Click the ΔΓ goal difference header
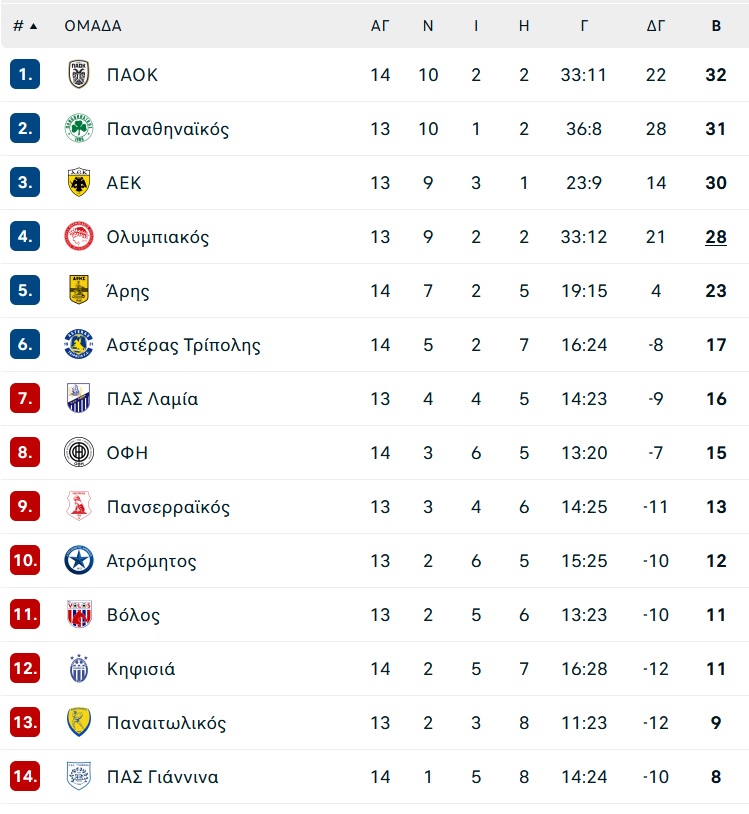 656,25
